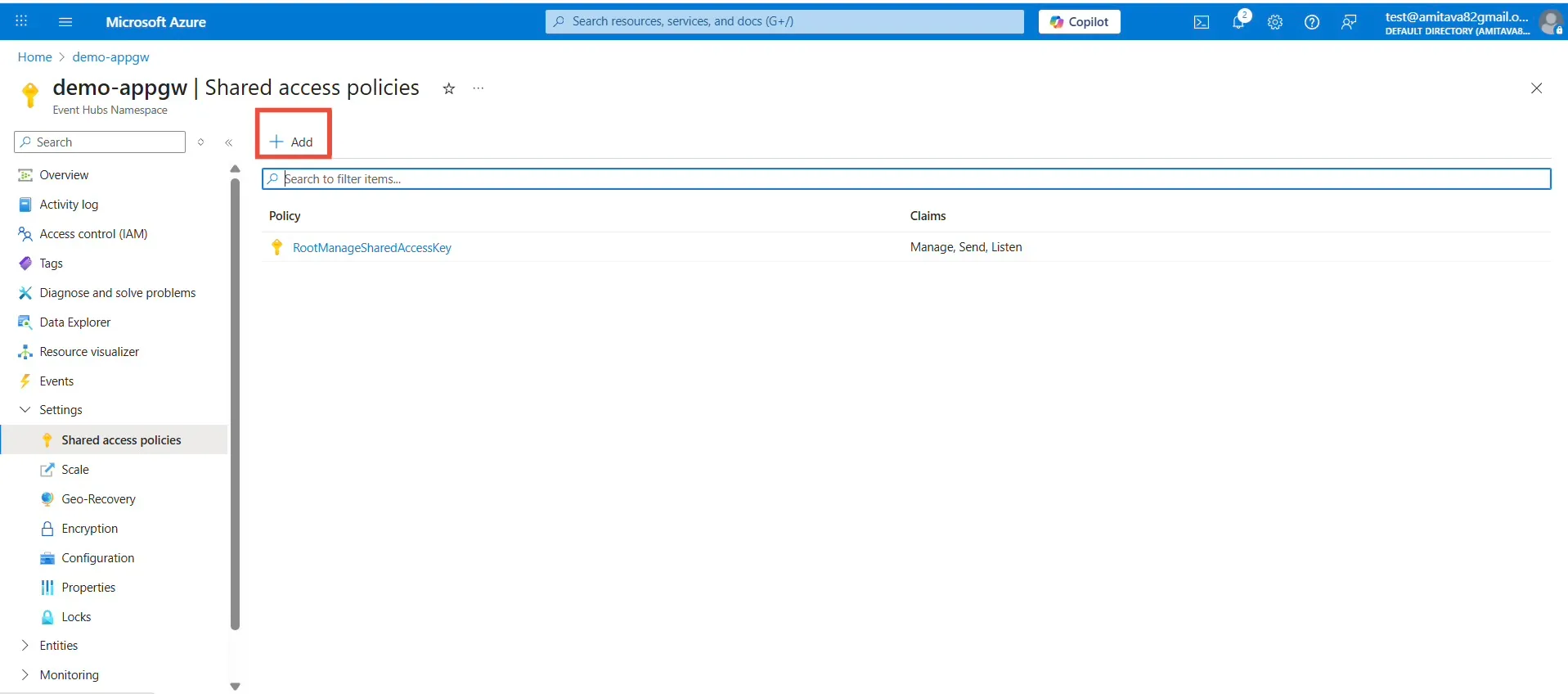Click the Events lightning icon
The height and width of the screenshot is (694, 1568).
pyautogui.click(x=25, y=381)
